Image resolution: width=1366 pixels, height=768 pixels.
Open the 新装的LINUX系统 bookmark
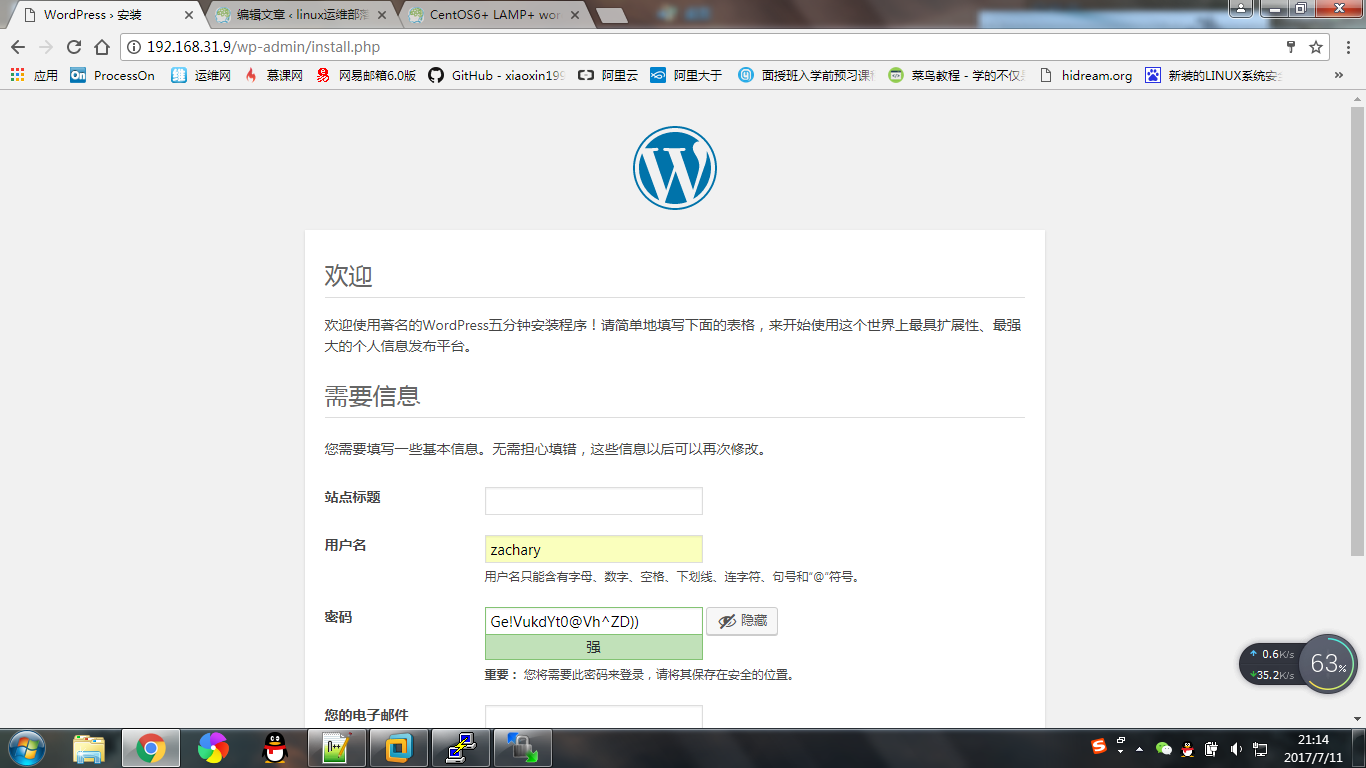click(1214, 75)
